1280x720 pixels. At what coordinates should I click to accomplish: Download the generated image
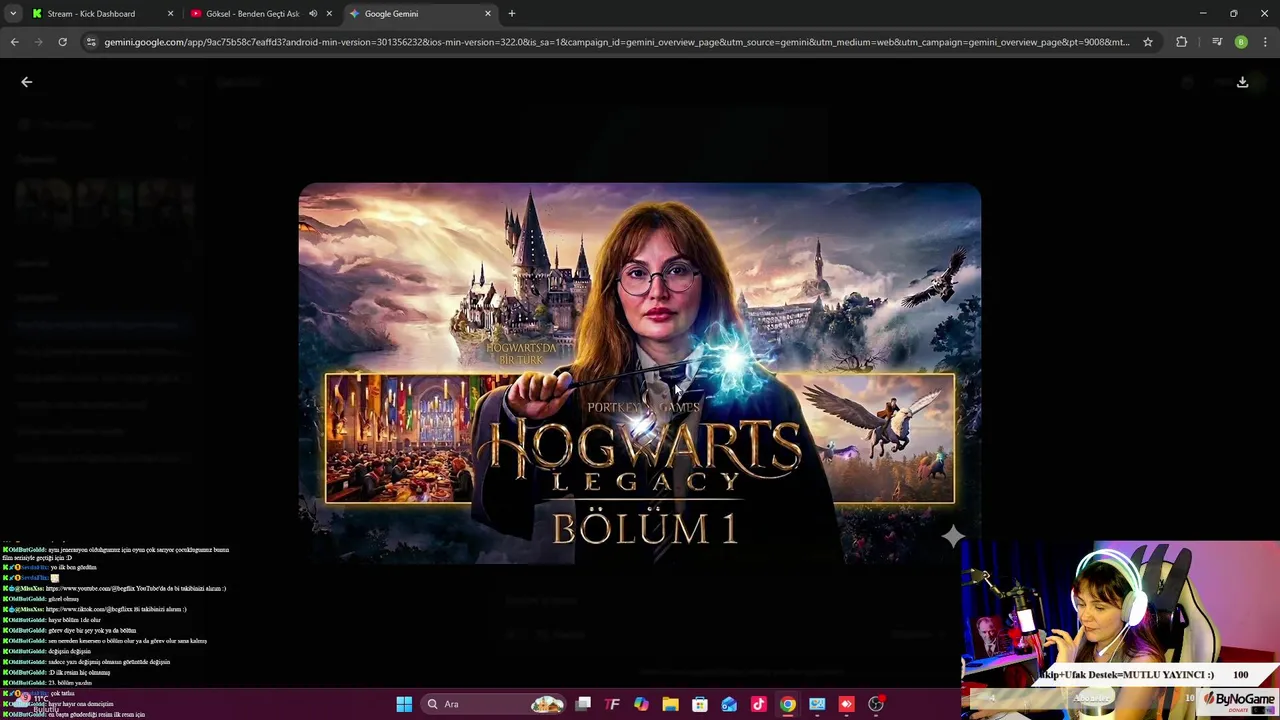(x=1242, y=82)
